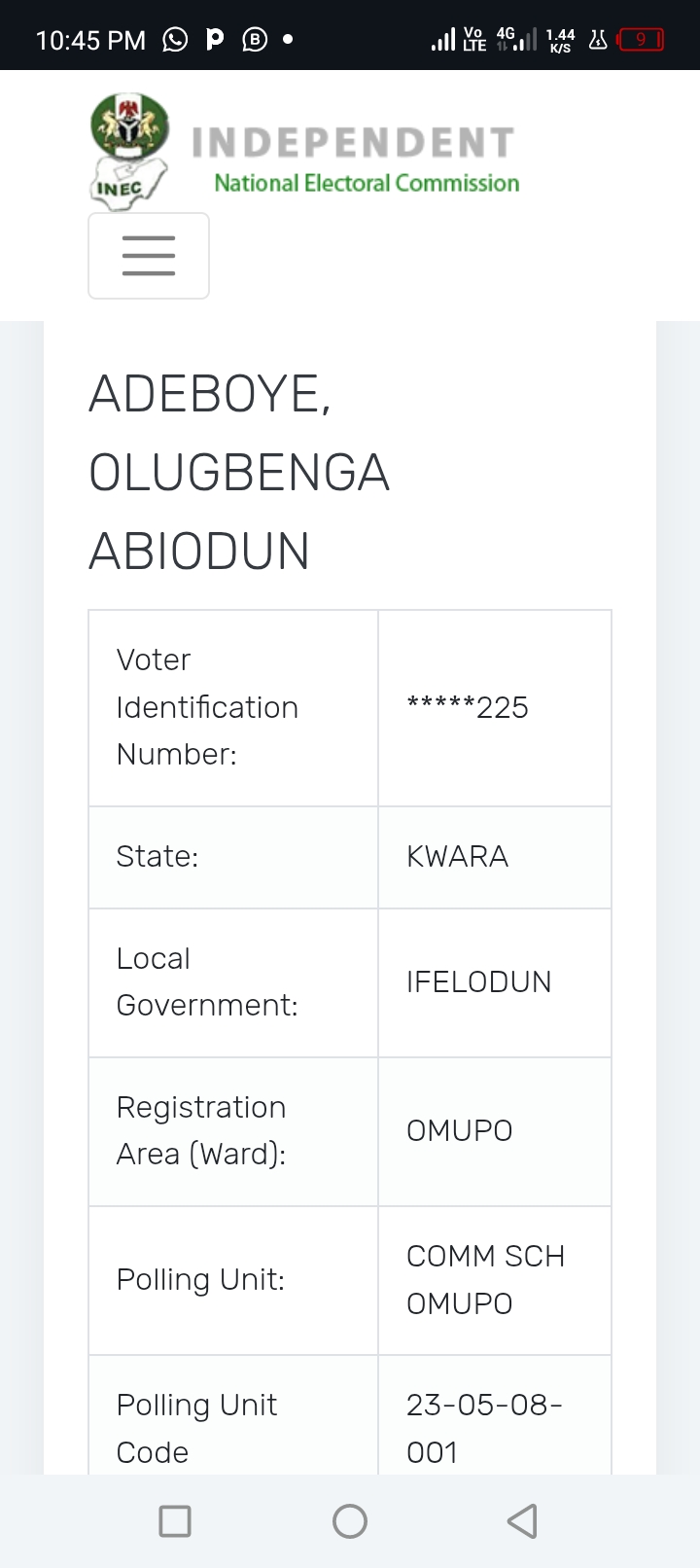This screenshot has height=1568, width=700.
Task: Tap polling unit code 23-05-08-001
Action: click(484, 1428)
